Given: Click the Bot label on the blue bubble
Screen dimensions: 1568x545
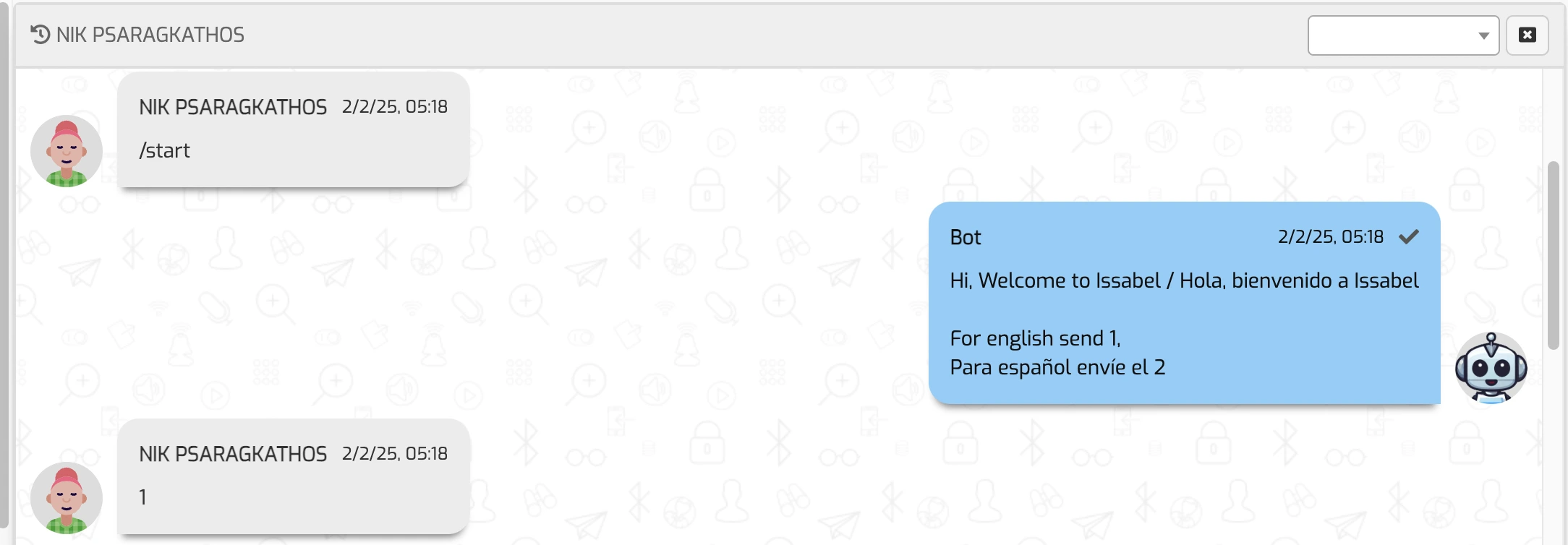Looking at the screenshot, I should point(965,236).
